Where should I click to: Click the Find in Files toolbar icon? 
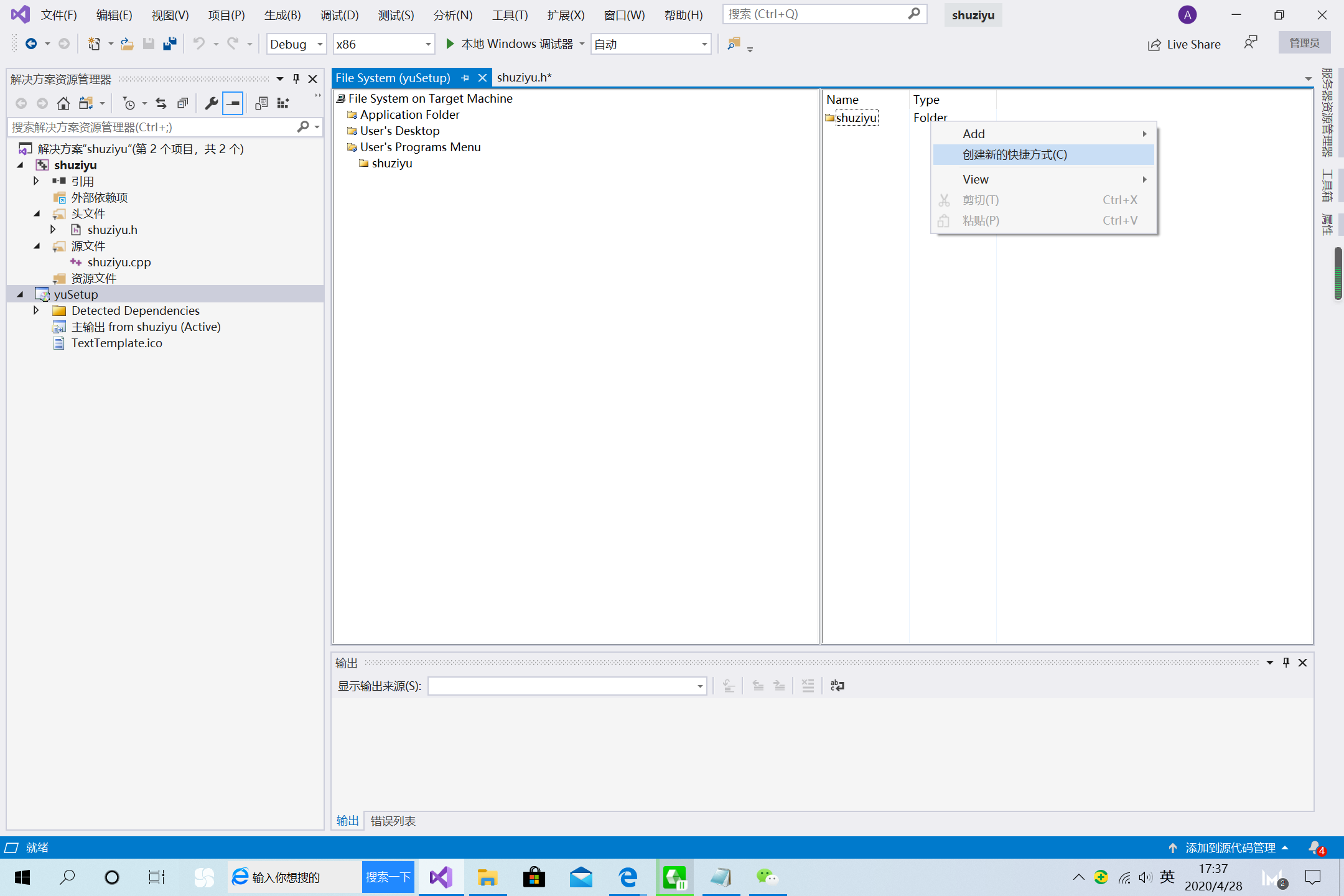pyautogui.click(x=734, y=44)
